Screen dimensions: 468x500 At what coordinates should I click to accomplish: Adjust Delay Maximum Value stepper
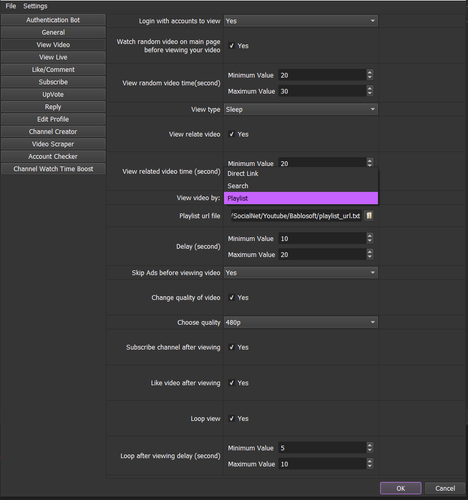point(370,254)
